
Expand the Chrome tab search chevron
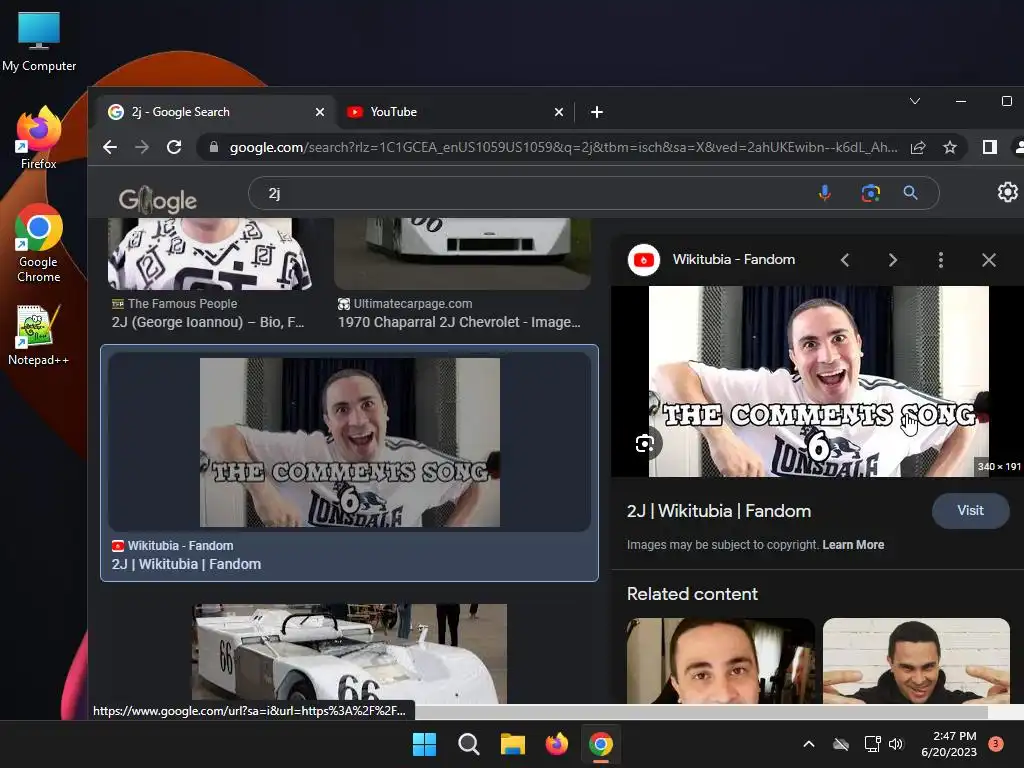click(915, 101)
